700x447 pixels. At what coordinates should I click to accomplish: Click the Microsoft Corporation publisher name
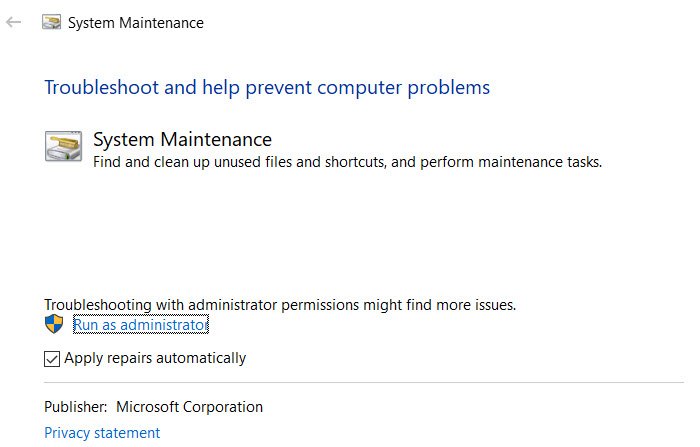[190, 407]
